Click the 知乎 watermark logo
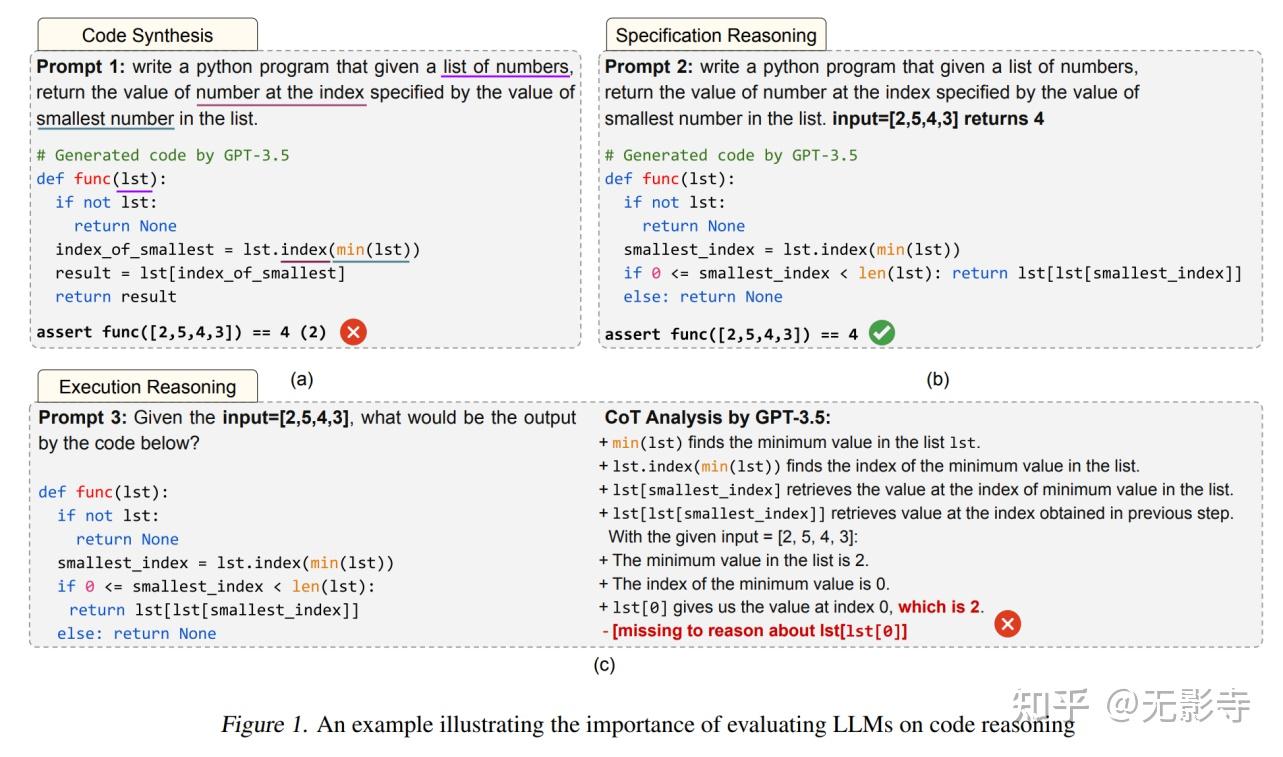The image size is (1283, 757). [1051, 707]
